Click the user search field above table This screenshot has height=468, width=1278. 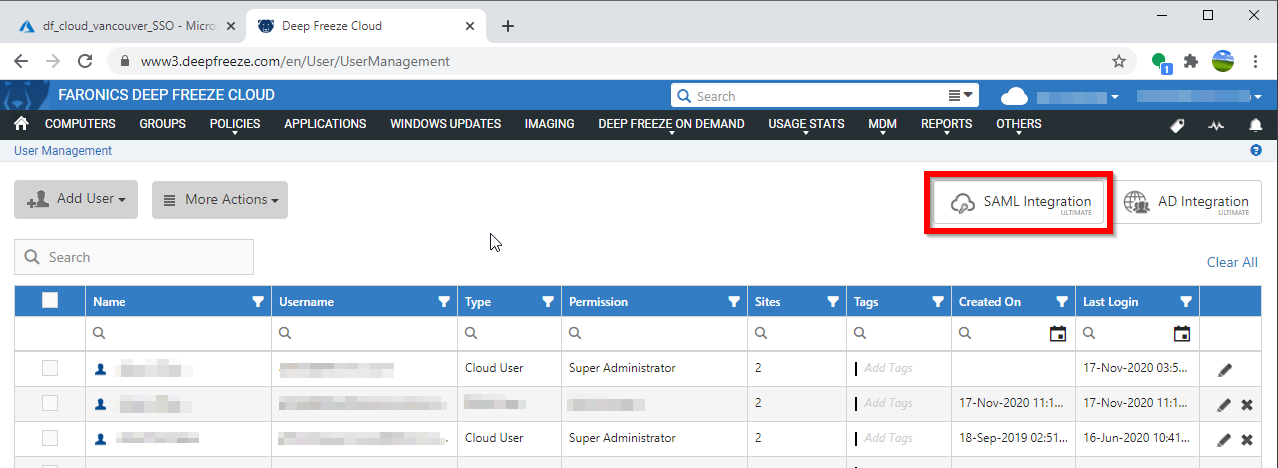(134, 257)
